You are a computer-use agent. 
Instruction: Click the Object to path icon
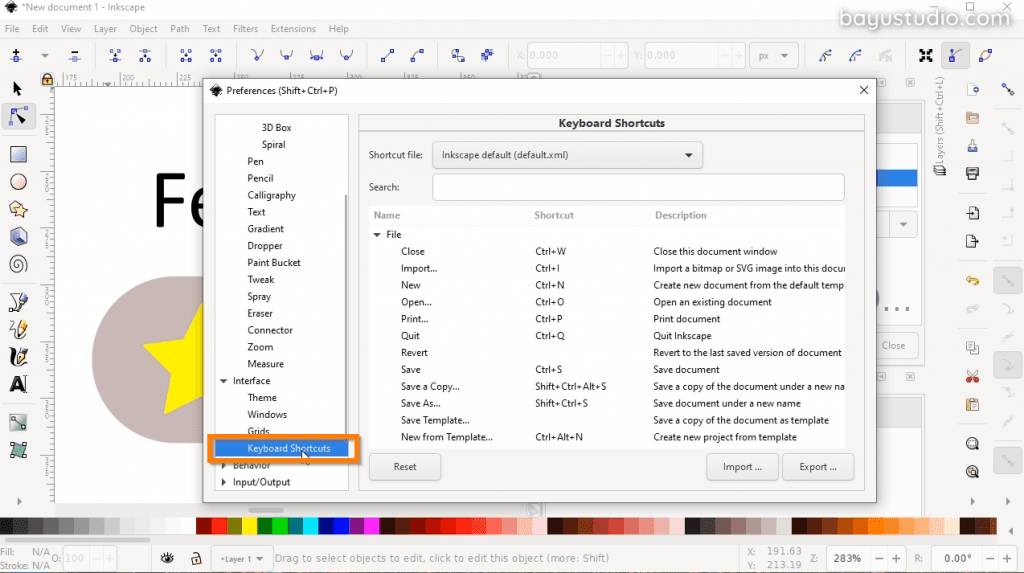click(458, 56)
